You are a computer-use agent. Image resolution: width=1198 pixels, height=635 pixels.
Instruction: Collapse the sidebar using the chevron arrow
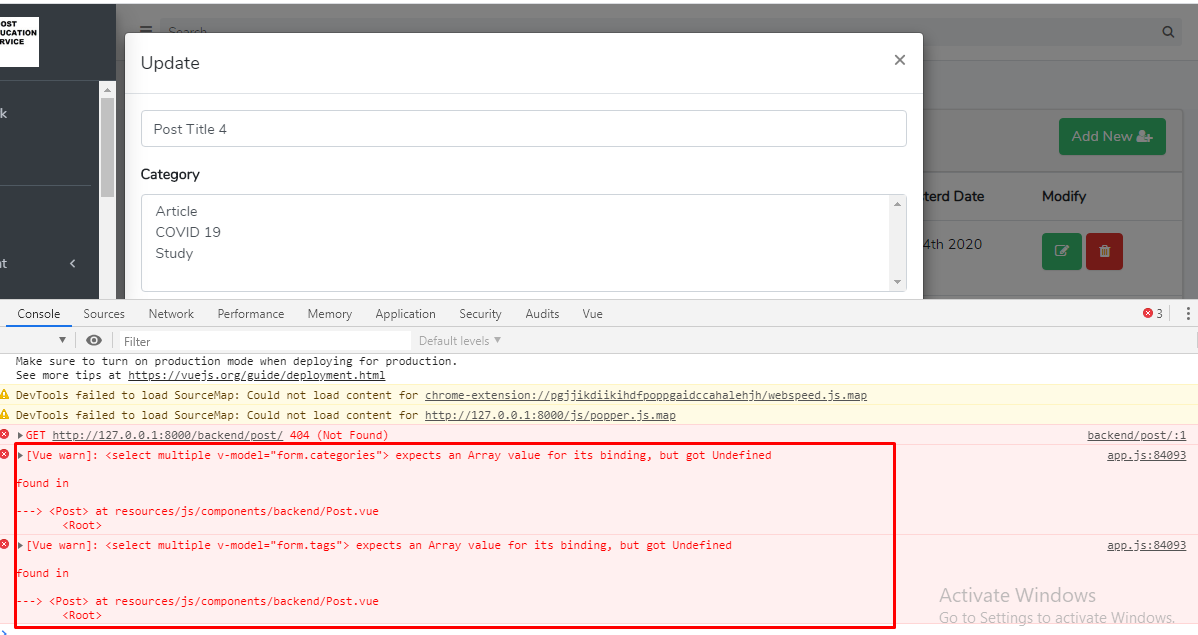coord(72,263)
